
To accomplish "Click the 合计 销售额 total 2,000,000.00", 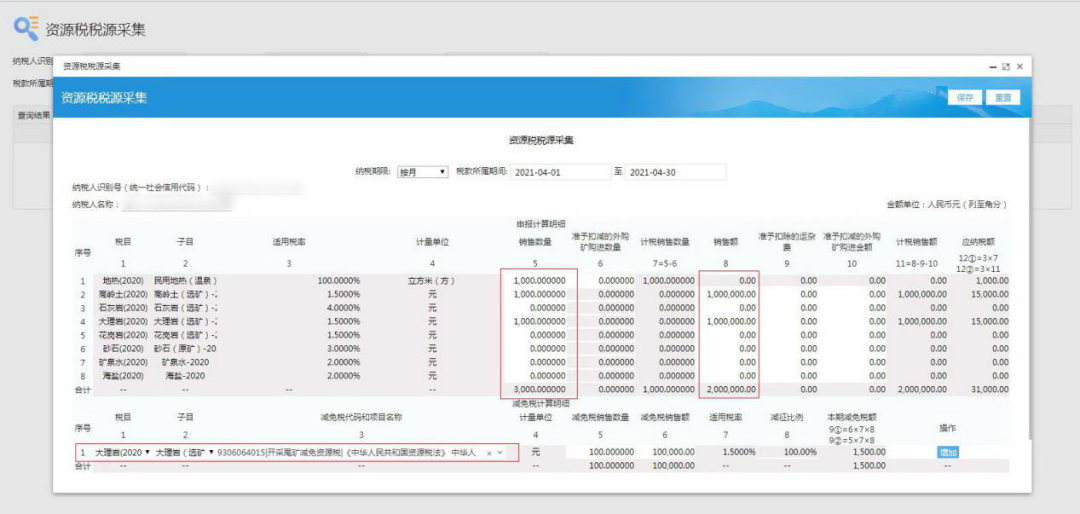I will point(731,390).
